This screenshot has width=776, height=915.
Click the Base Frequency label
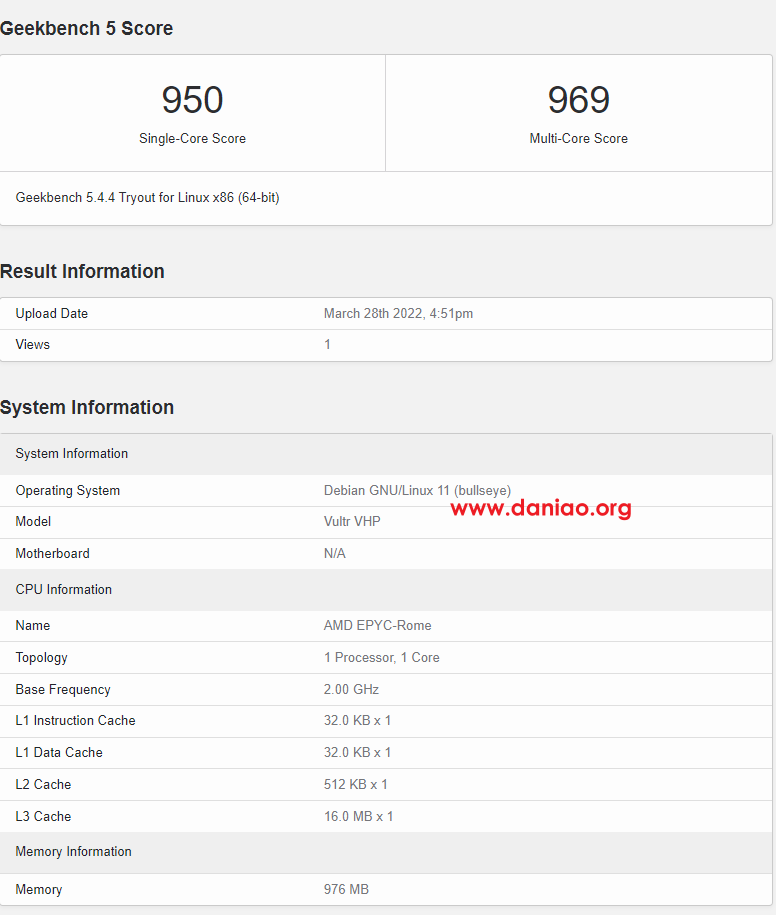tap(63, 690)
